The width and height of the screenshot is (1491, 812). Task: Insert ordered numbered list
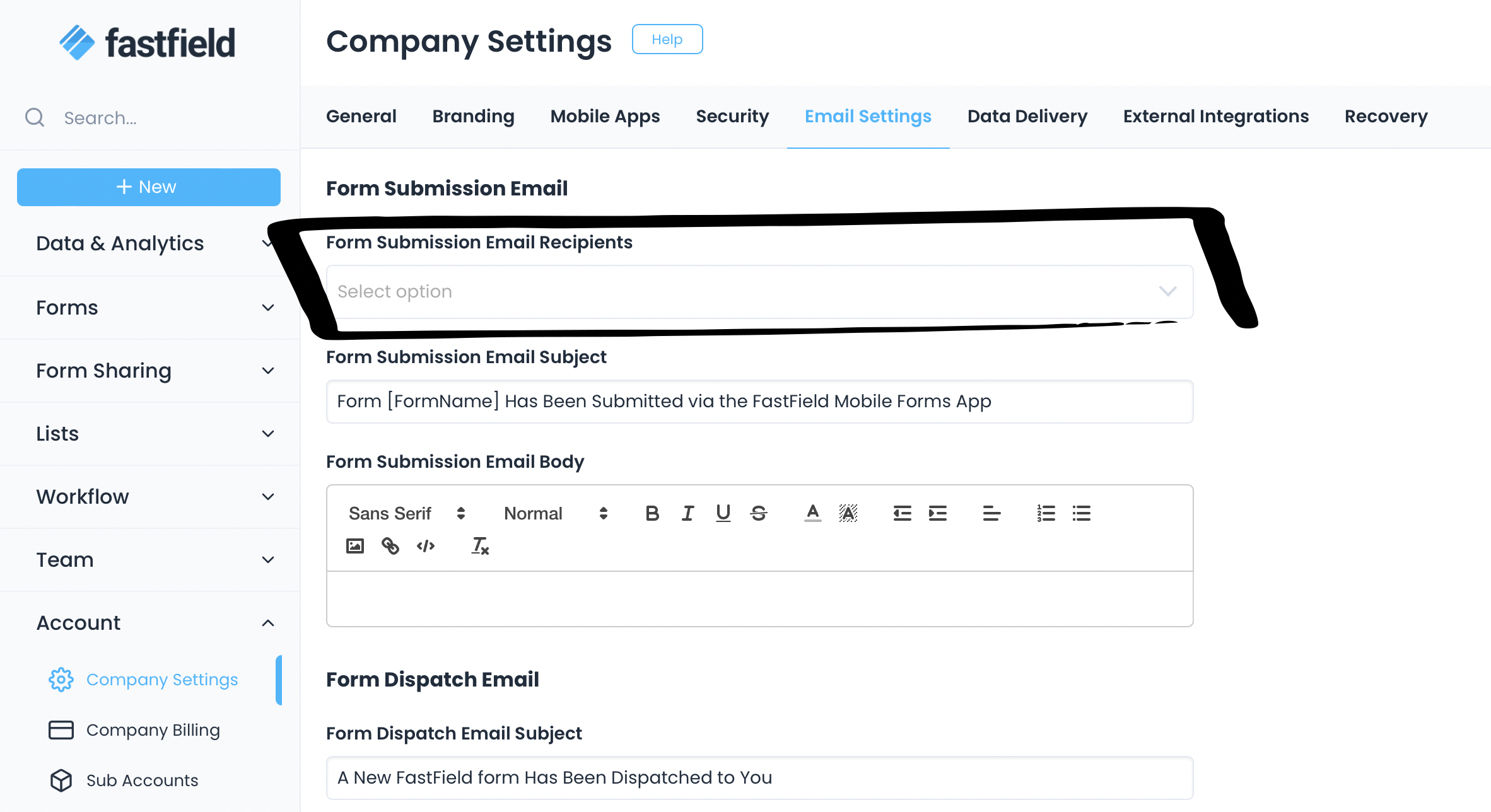tap(1046, 513)
